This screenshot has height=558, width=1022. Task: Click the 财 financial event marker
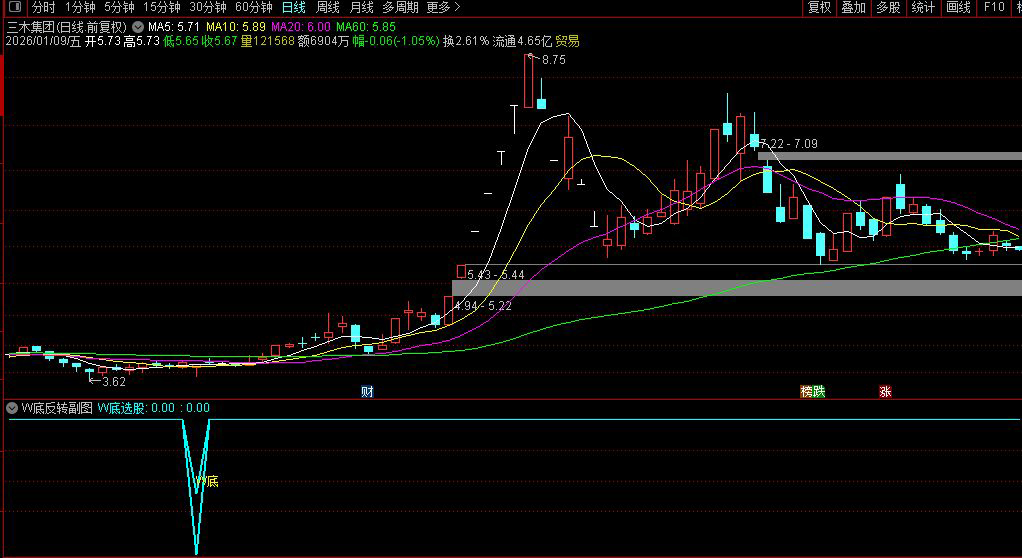tap(368, 392)
